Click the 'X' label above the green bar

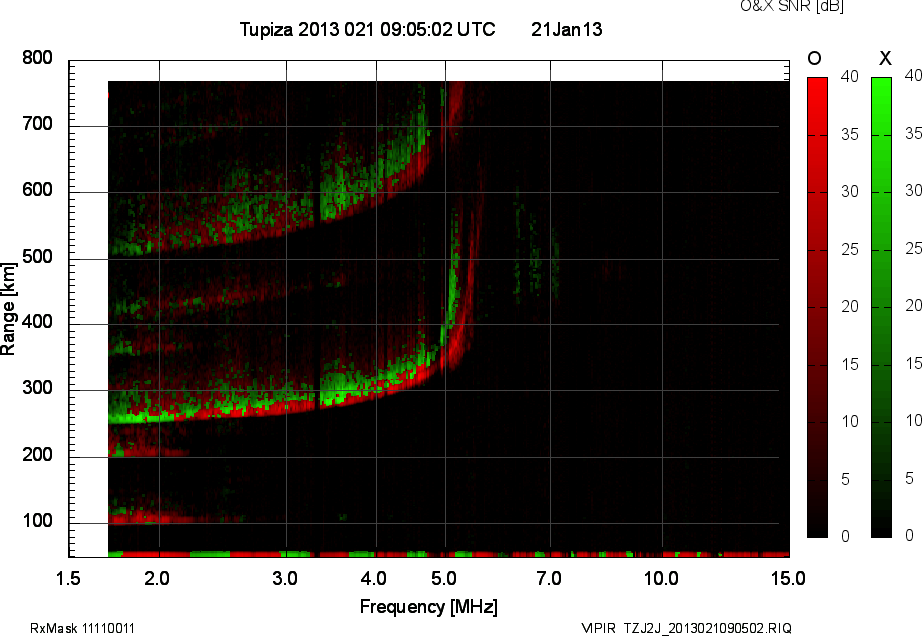click(x=885, y=58)
